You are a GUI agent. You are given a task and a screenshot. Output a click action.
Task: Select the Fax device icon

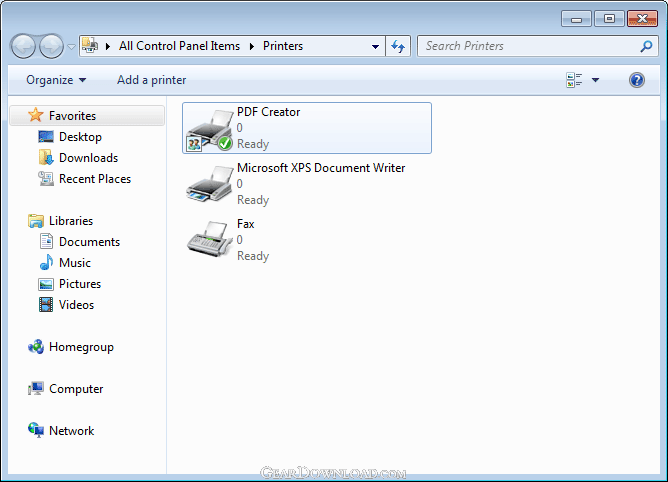[210, 239]
